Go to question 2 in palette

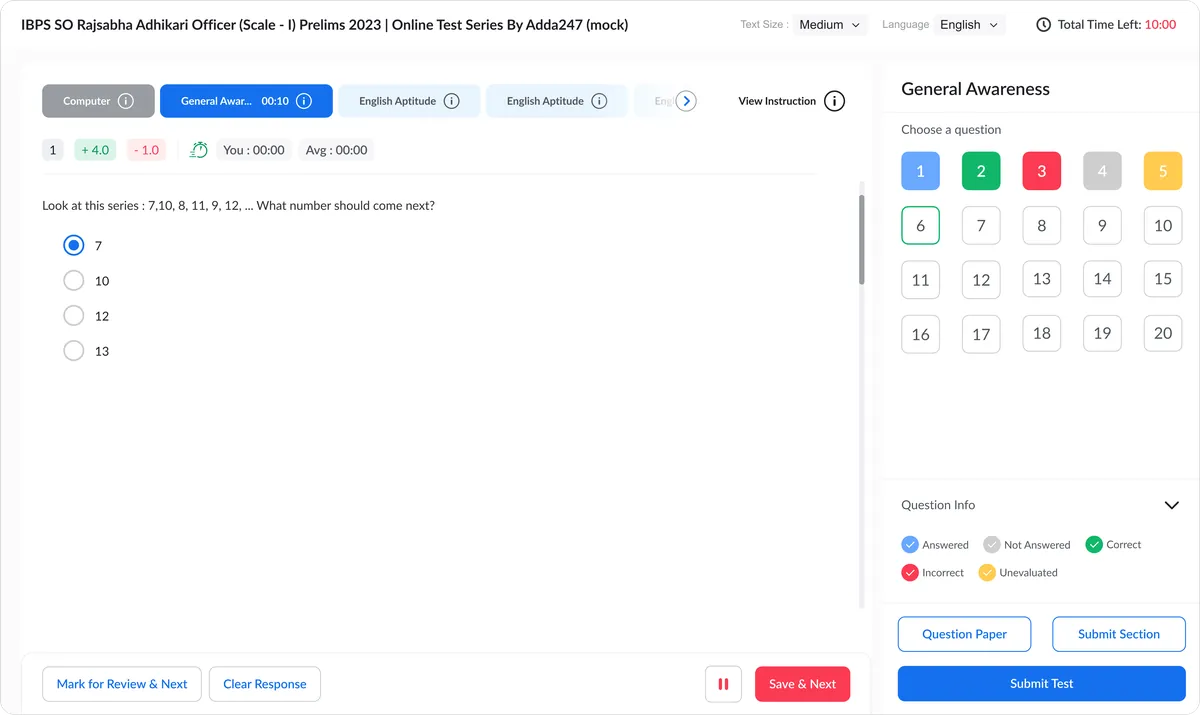point(981,171)
